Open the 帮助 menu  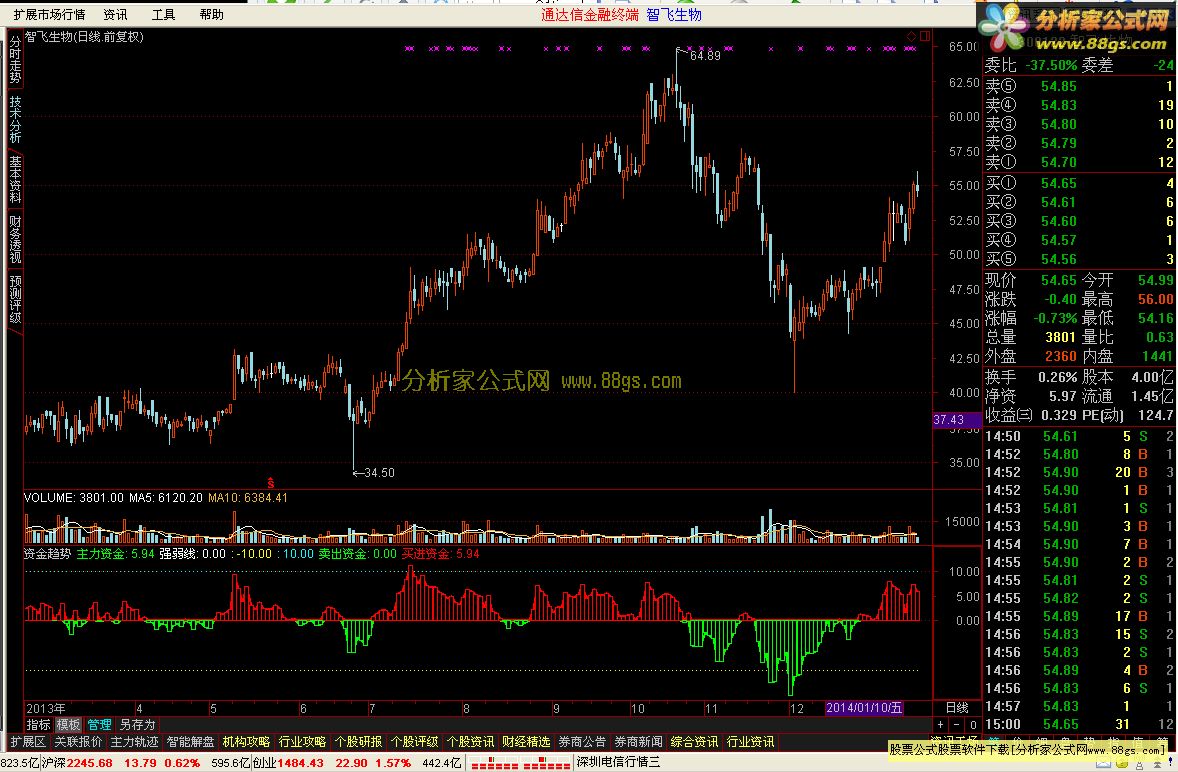point(212,14)
